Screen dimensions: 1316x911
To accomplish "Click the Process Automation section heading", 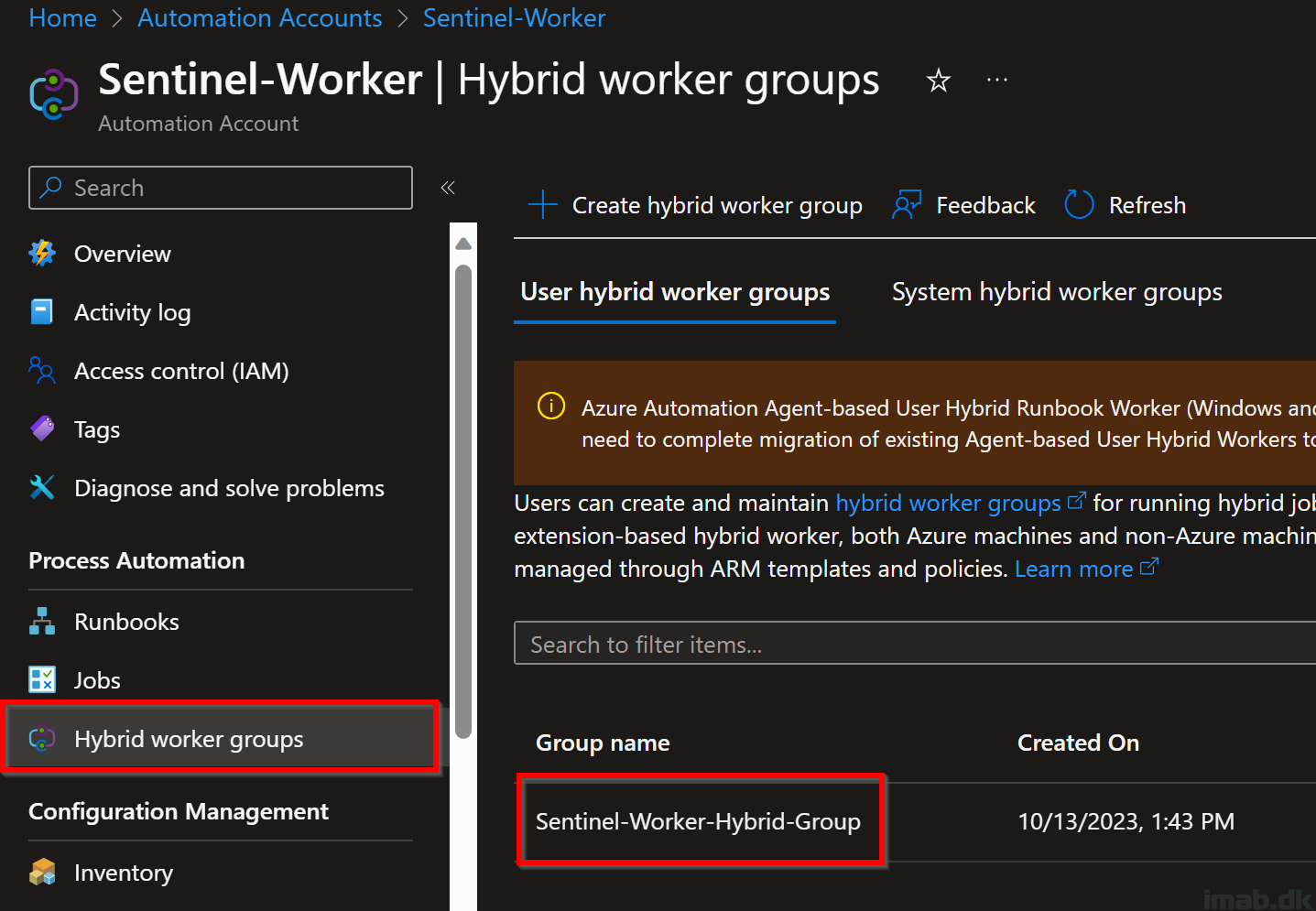I will coord(136,560).
